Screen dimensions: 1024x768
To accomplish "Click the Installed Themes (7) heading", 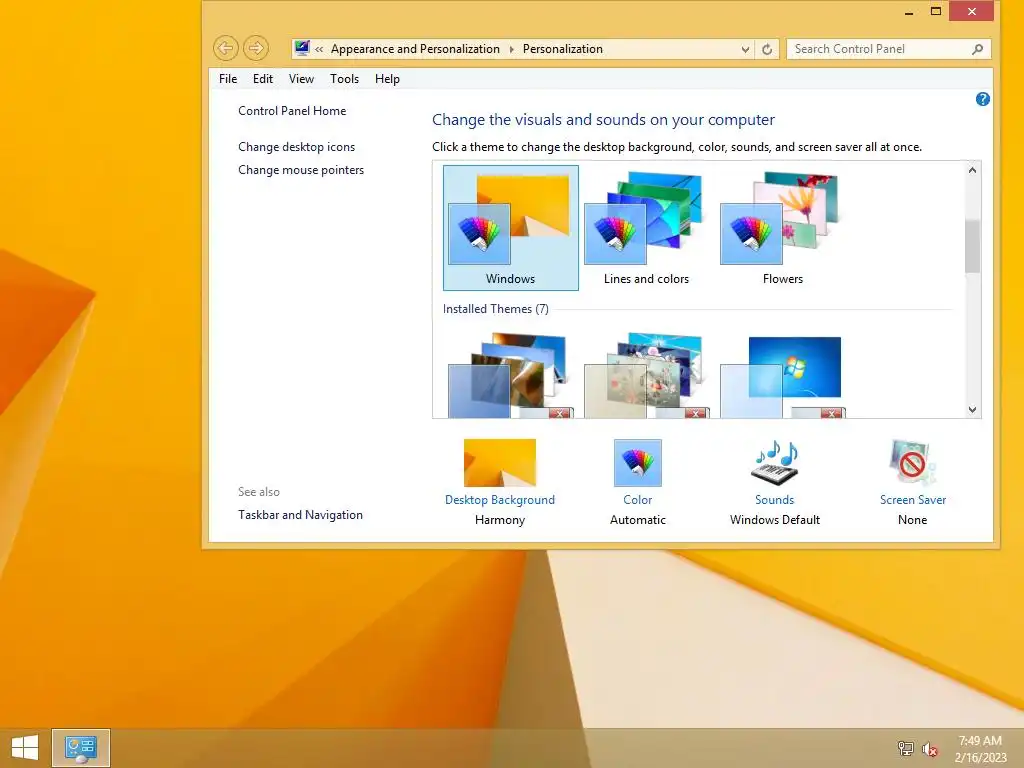I will coord(496,309).
